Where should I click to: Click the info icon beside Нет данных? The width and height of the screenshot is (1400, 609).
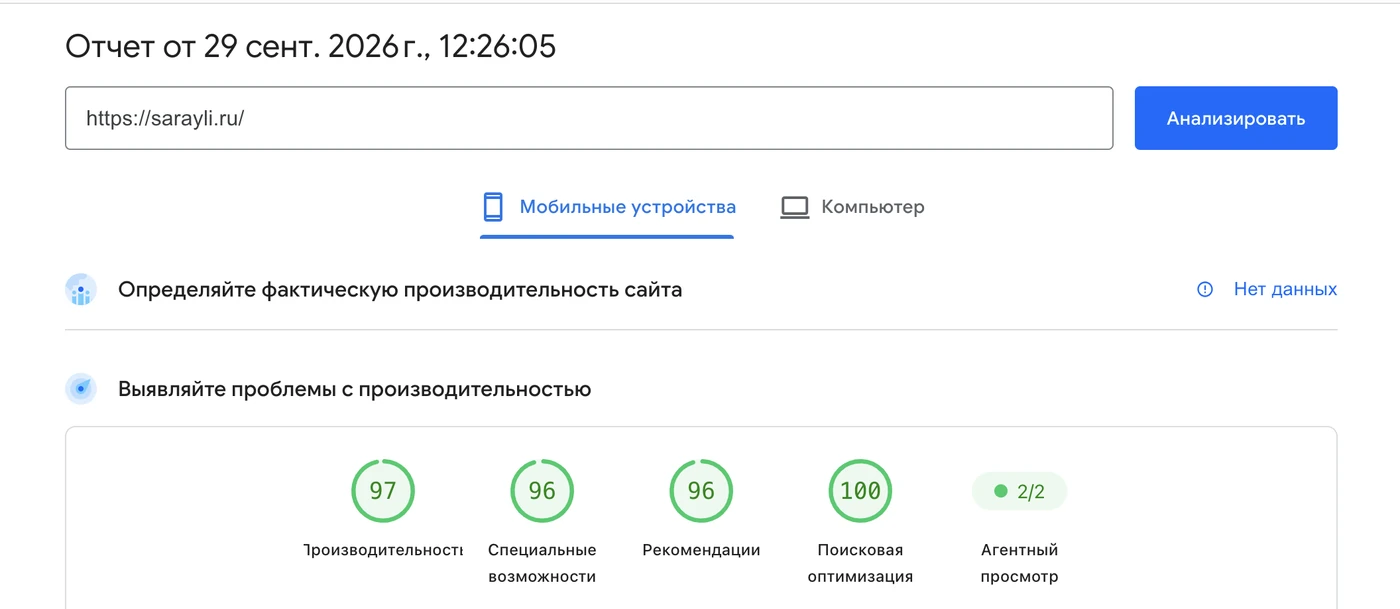click(1205, 289)
